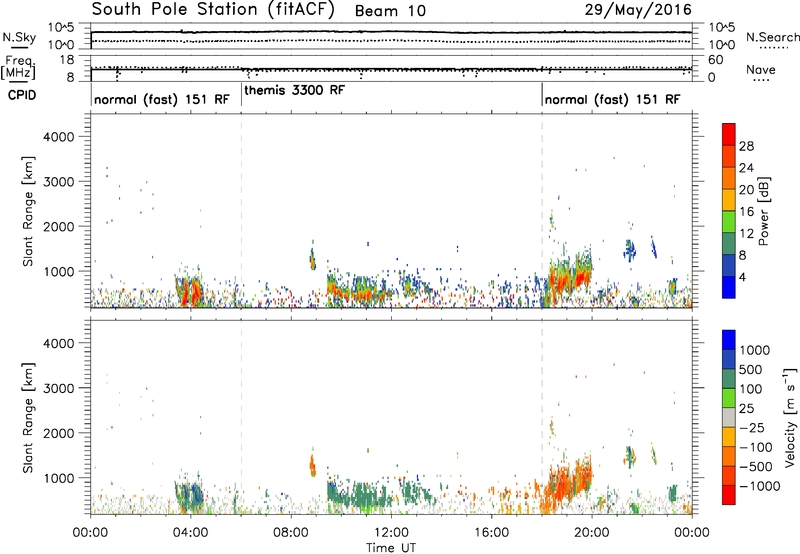Click the 'Power [dB]' colorbar label

click(764, 211)
